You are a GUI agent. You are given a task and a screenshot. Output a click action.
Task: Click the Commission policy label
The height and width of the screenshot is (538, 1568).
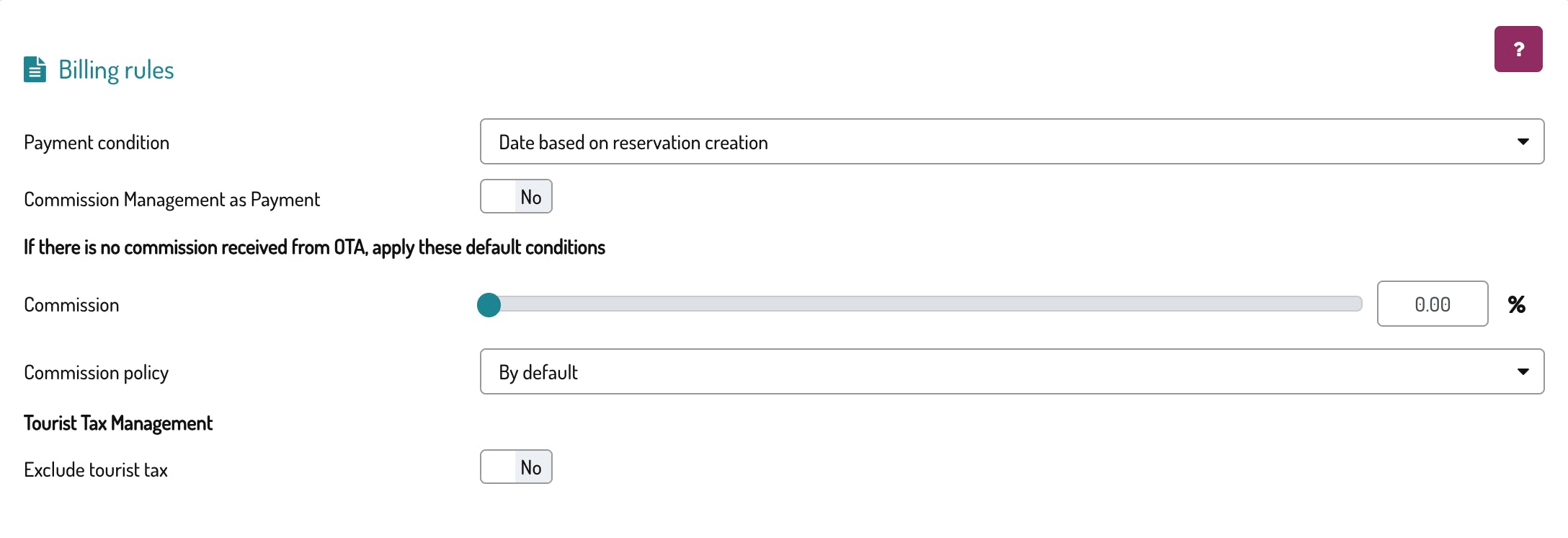[96, 373]
